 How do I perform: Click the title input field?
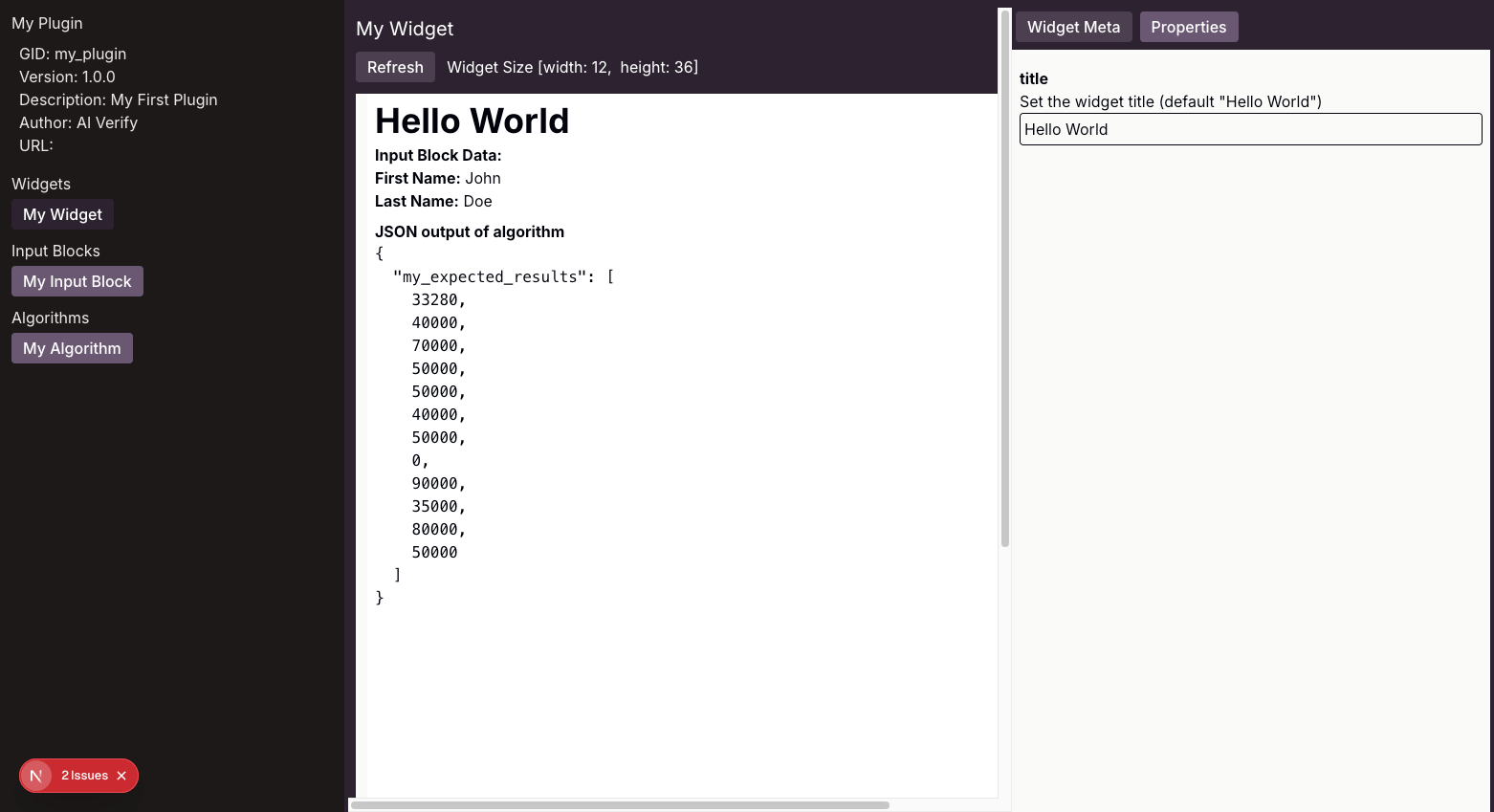coord(1250,129)
